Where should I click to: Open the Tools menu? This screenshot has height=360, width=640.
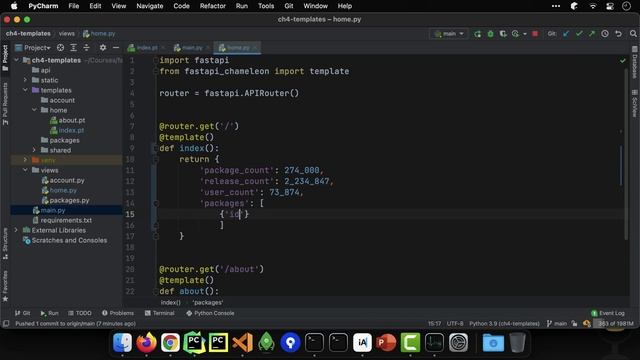point(266,6)
